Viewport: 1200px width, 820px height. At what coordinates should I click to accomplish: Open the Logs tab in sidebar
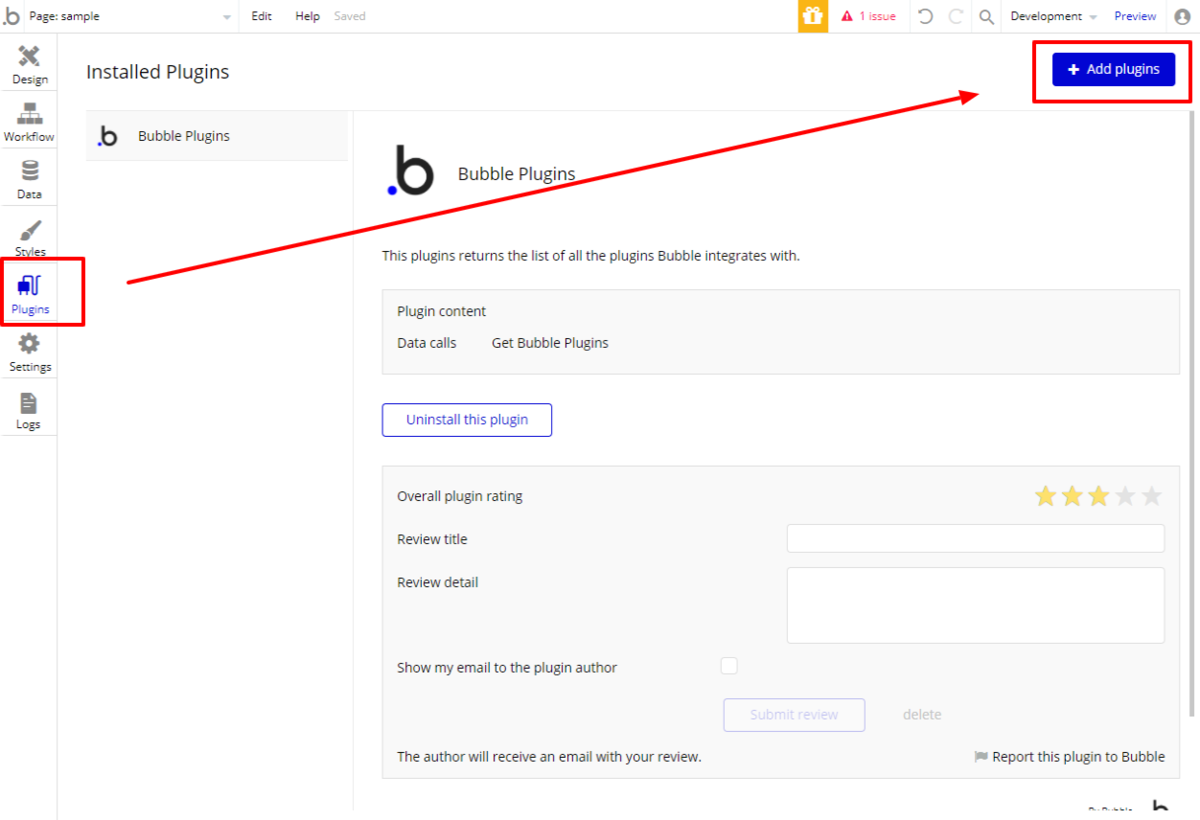click(29, 410)
